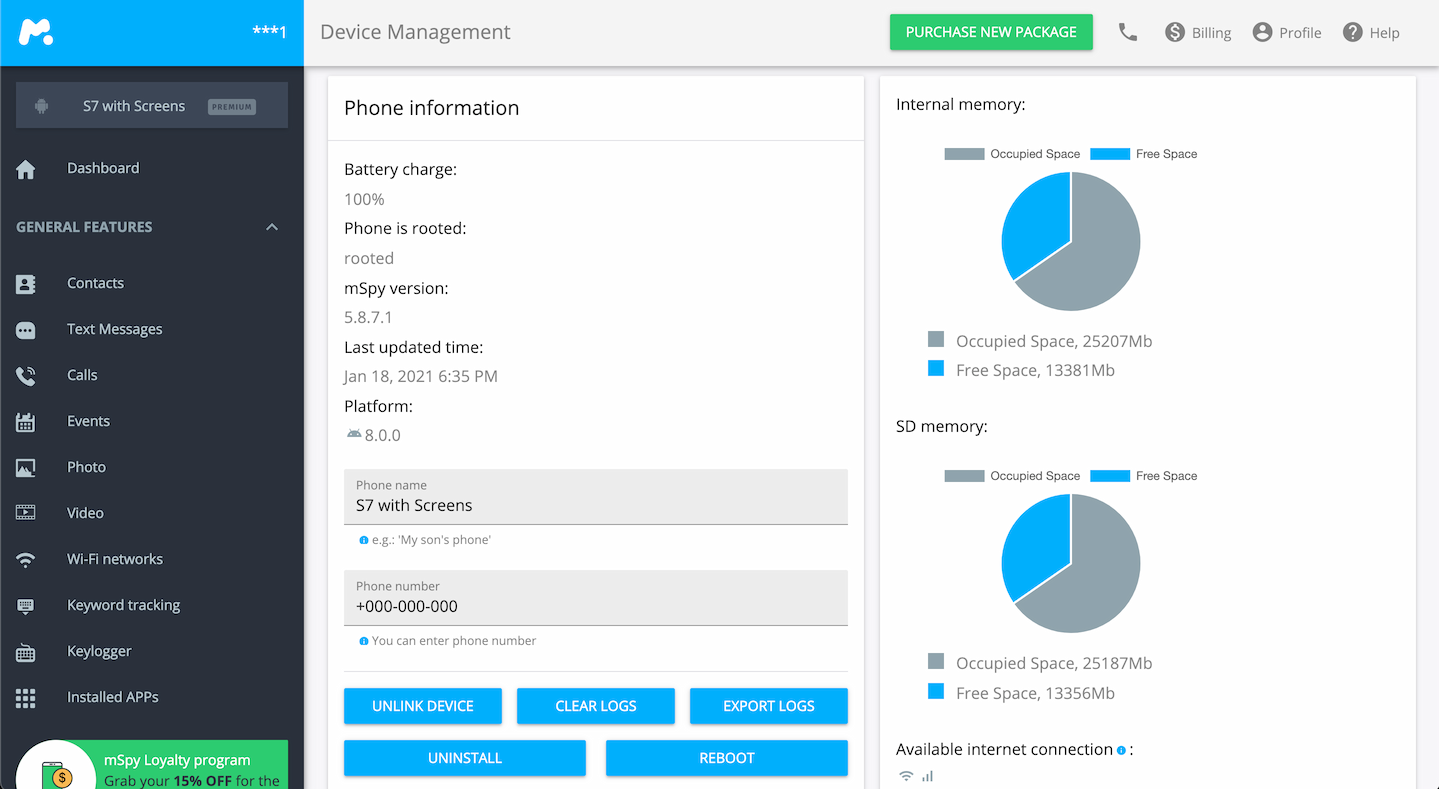
Task: Click the "Phone information" heading
Action: (x=432, y=108)
